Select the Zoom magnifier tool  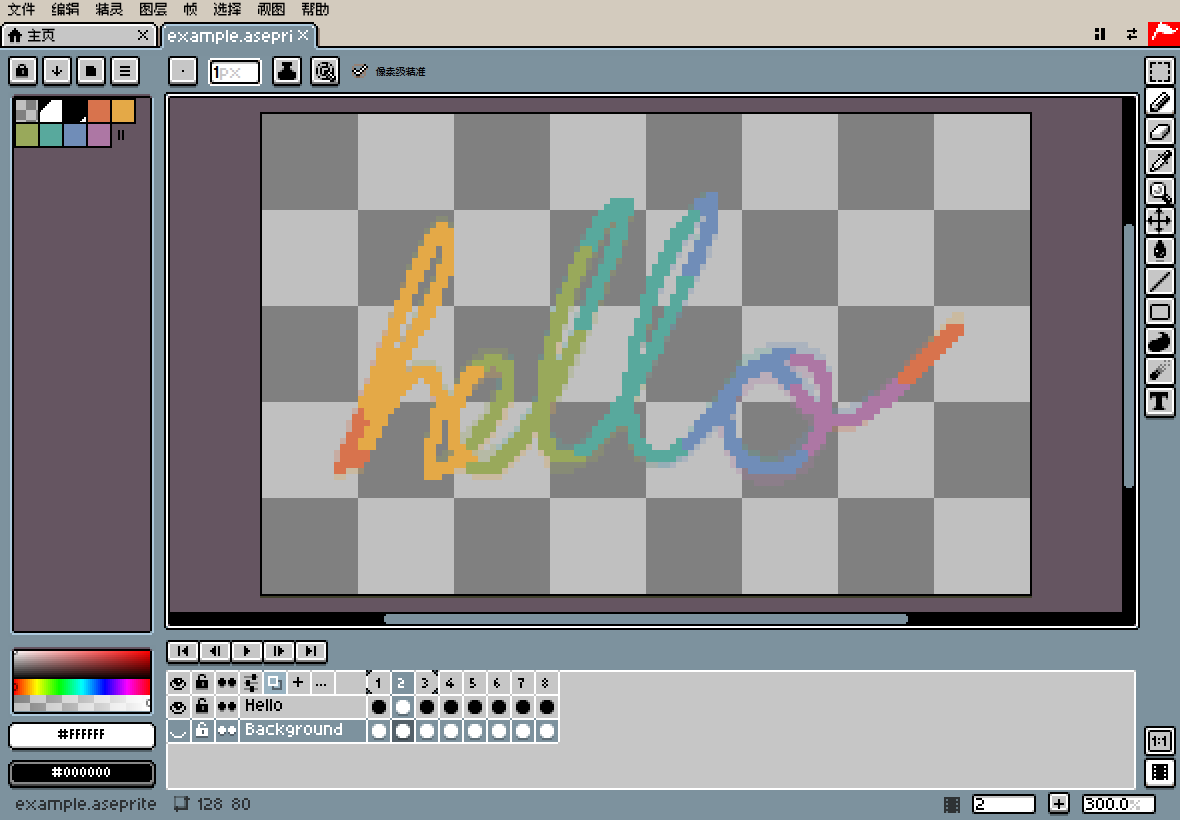point(1160,191)
